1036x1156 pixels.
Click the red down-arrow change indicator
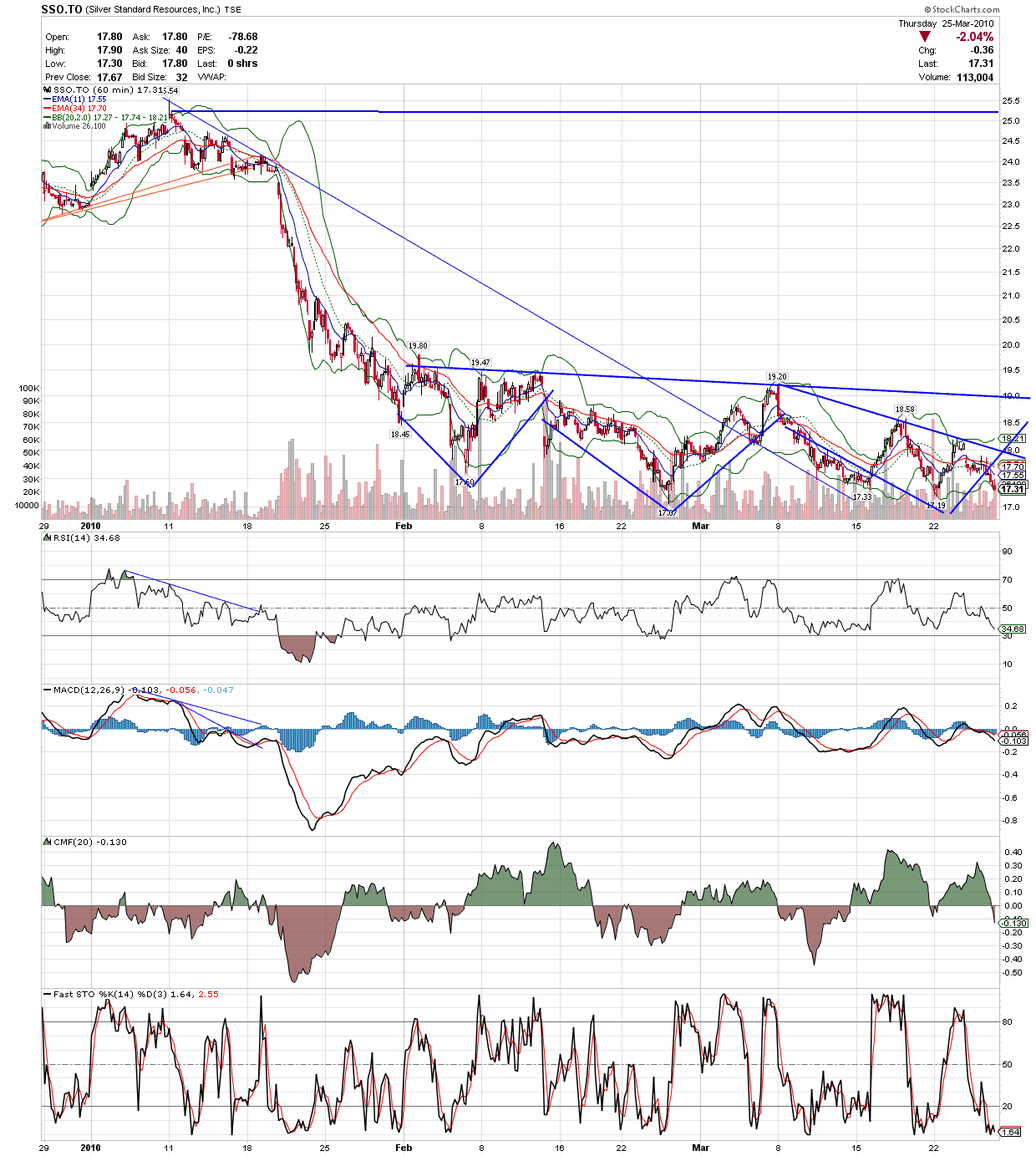tap(924, 37)
